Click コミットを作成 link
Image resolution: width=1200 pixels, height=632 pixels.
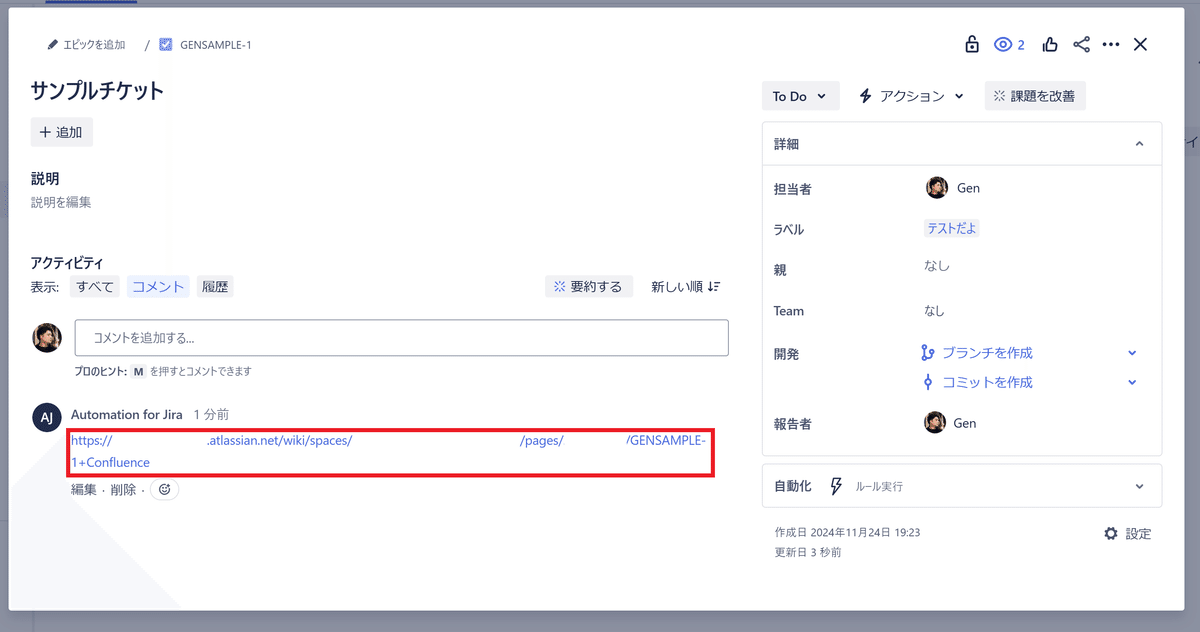[986, 382]
